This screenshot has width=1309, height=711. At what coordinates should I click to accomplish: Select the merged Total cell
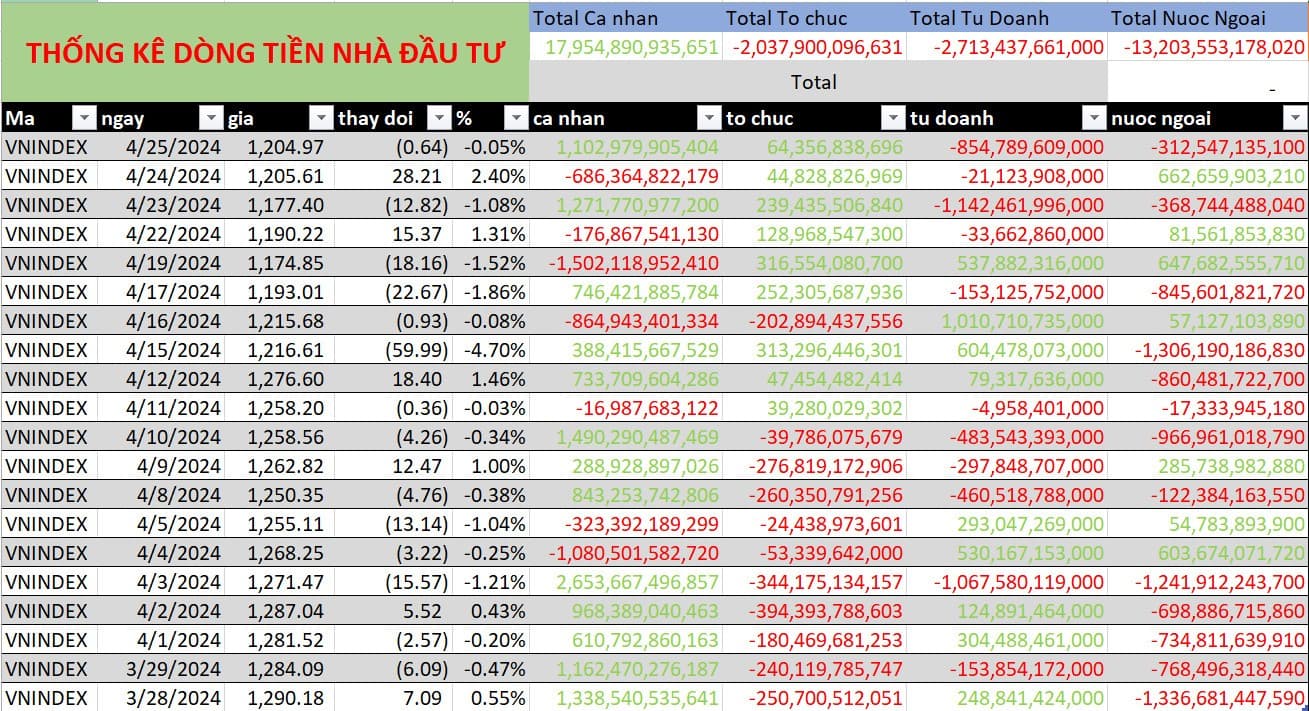(818, 82)
